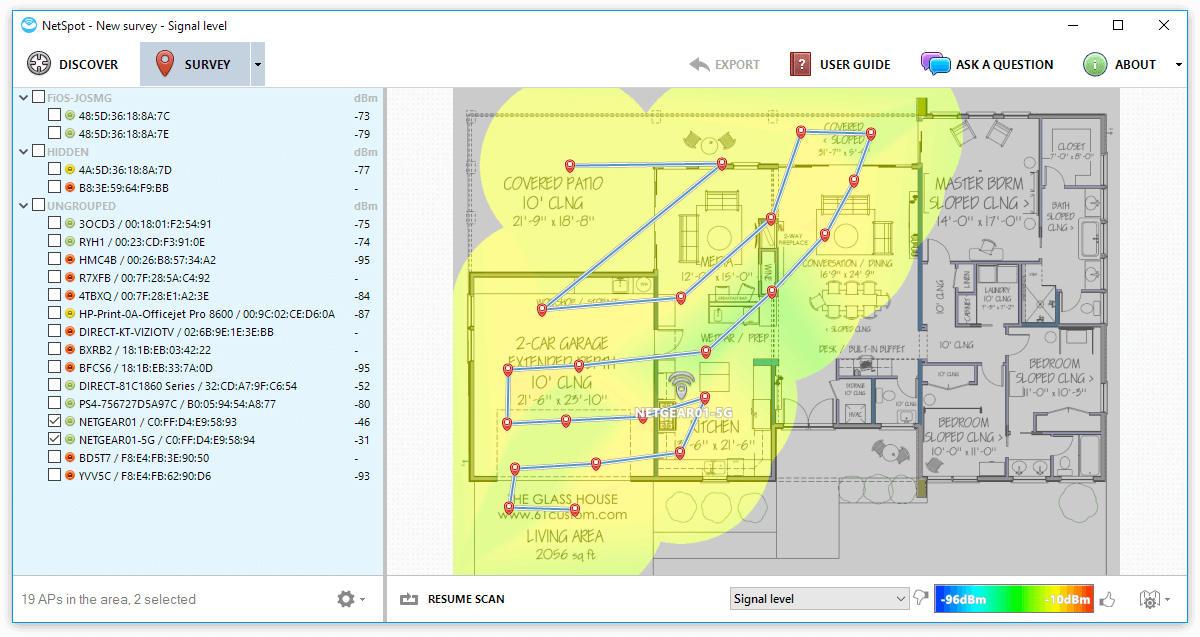Click the thumbs-up strong signal icon

point(1107,599)
